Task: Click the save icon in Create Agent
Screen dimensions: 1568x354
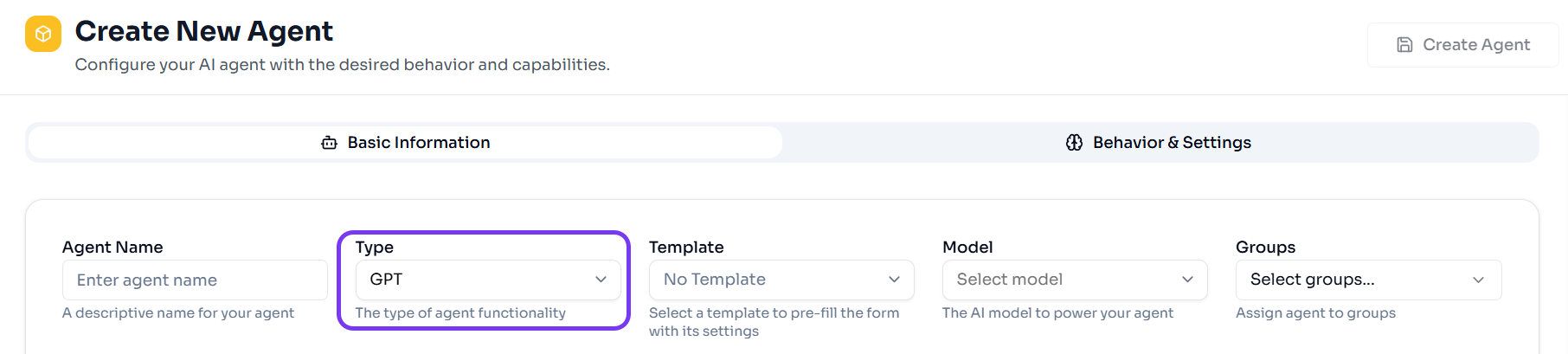Action: 1404,45
